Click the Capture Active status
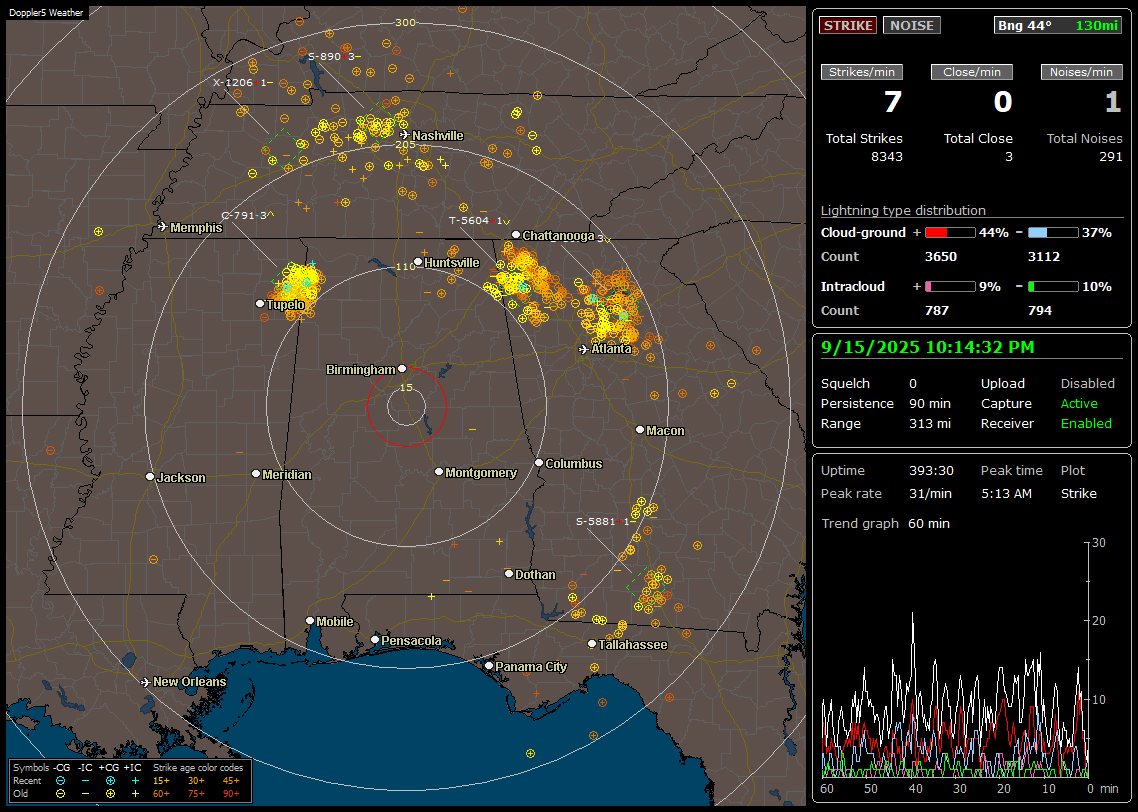 click(x=1078, y=403)
